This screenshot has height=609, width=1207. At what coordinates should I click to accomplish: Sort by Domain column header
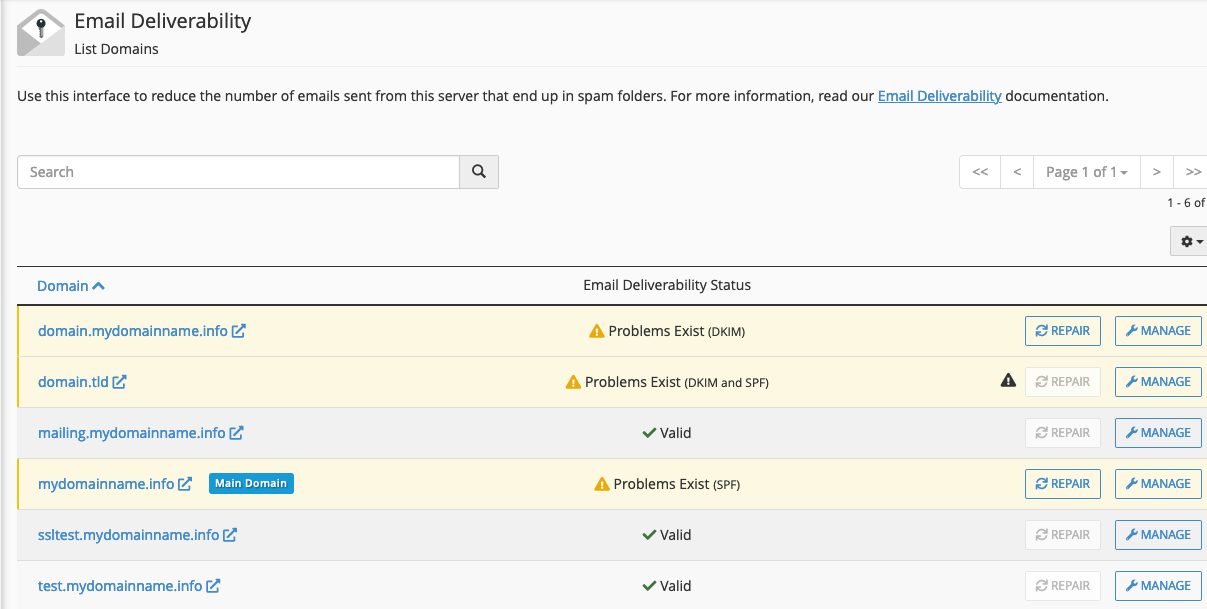point(70,286)
